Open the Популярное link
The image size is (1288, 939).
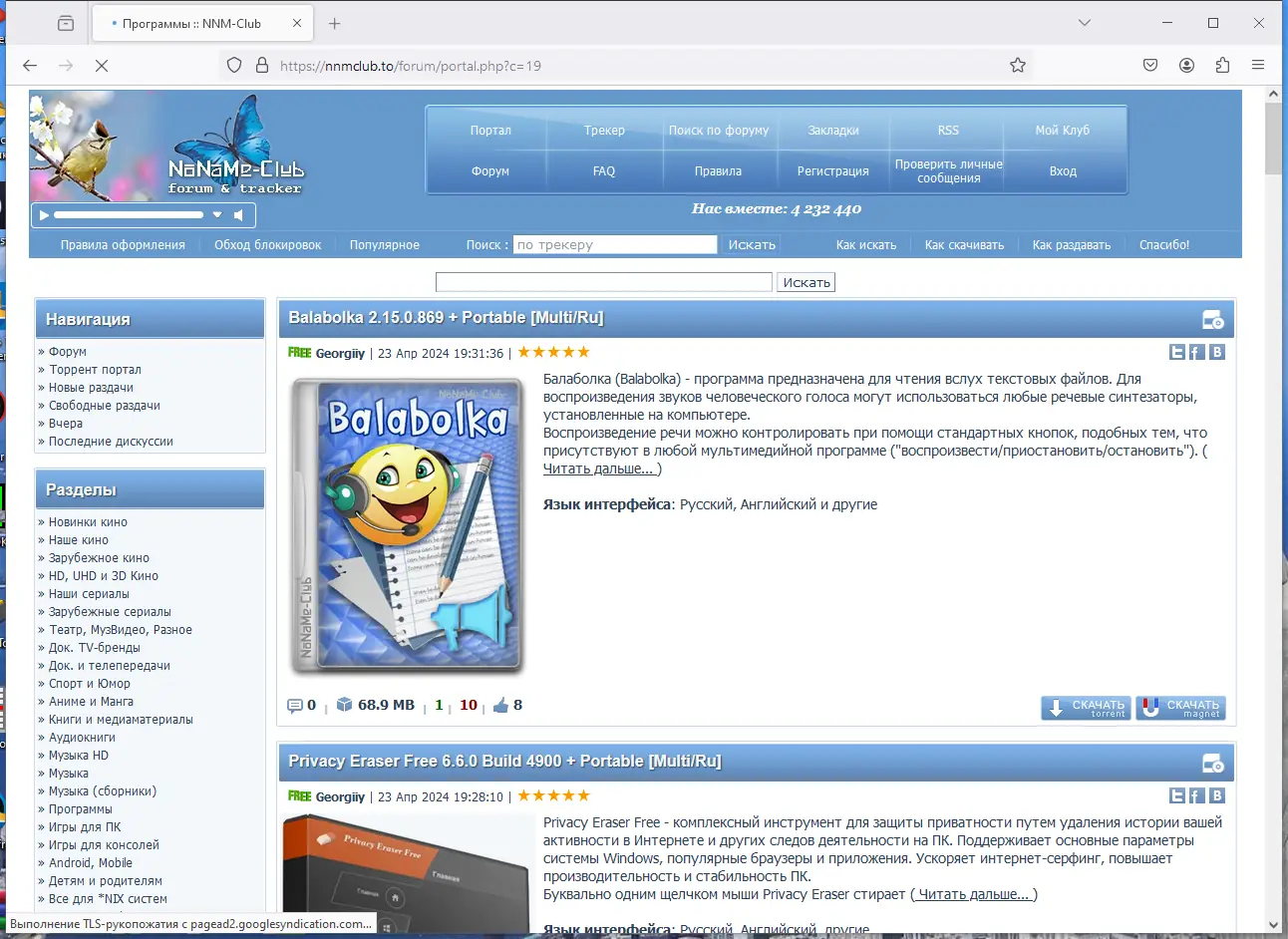point(385,245)
